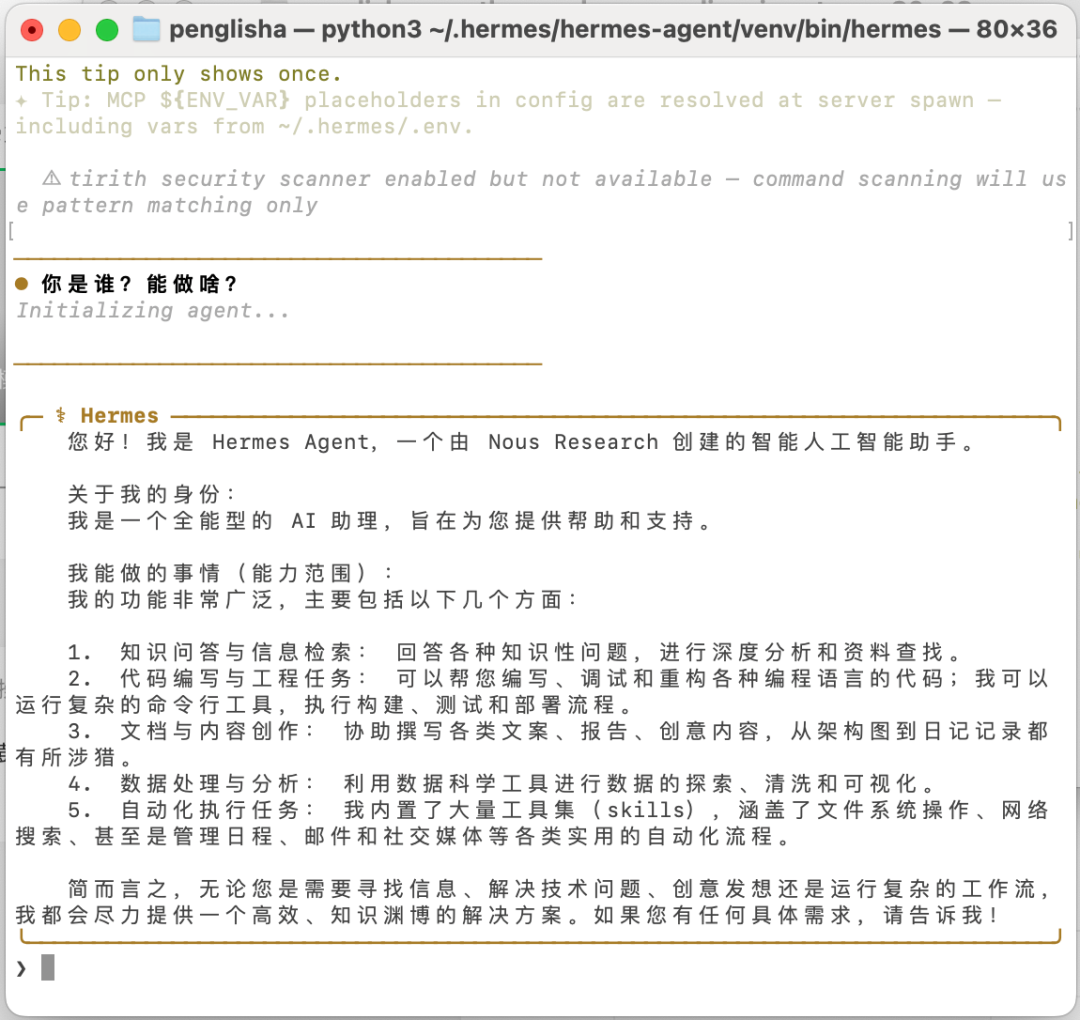Click the line "e pattern matching only"

167,205
